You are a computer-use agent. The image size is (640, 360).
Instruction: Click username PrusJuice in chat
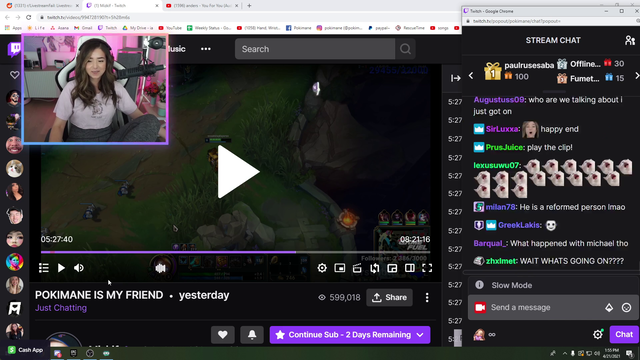(x=504, y=147)
